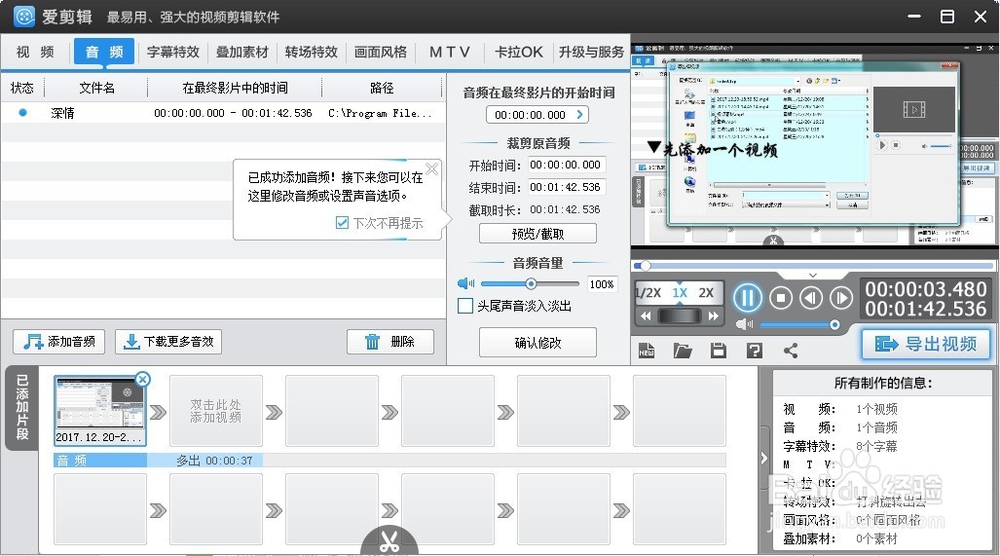Set playback speed to 2X
The width and height of the screenshot is (1000, 556).
[706, 293]
